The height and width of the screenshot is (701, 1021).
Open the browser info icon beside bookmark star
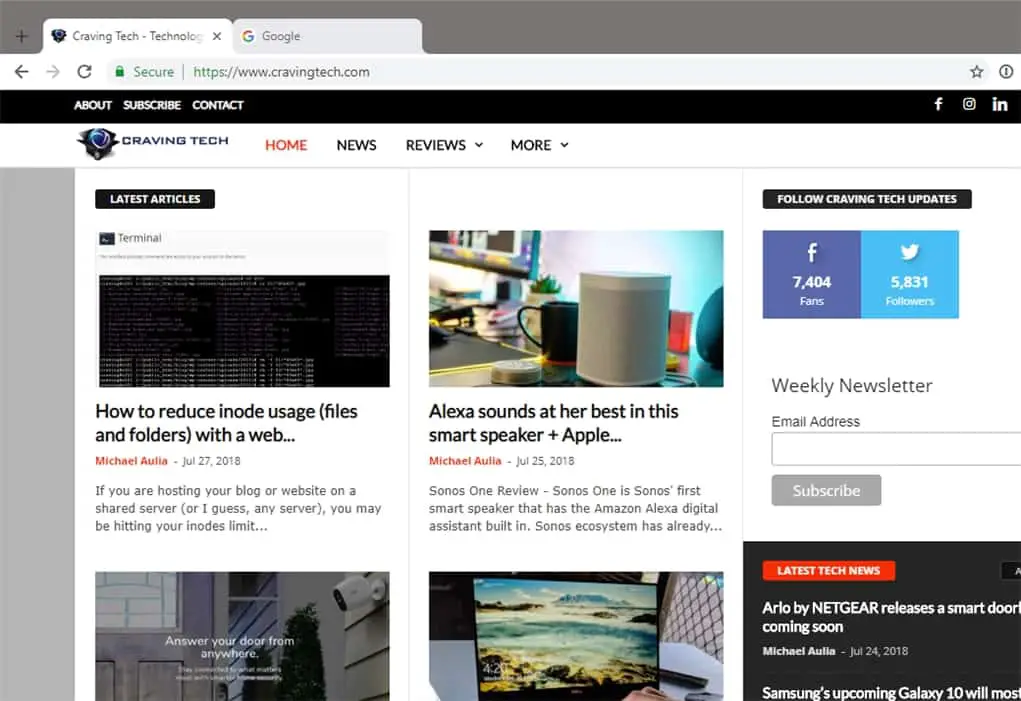click(1006, 72)
